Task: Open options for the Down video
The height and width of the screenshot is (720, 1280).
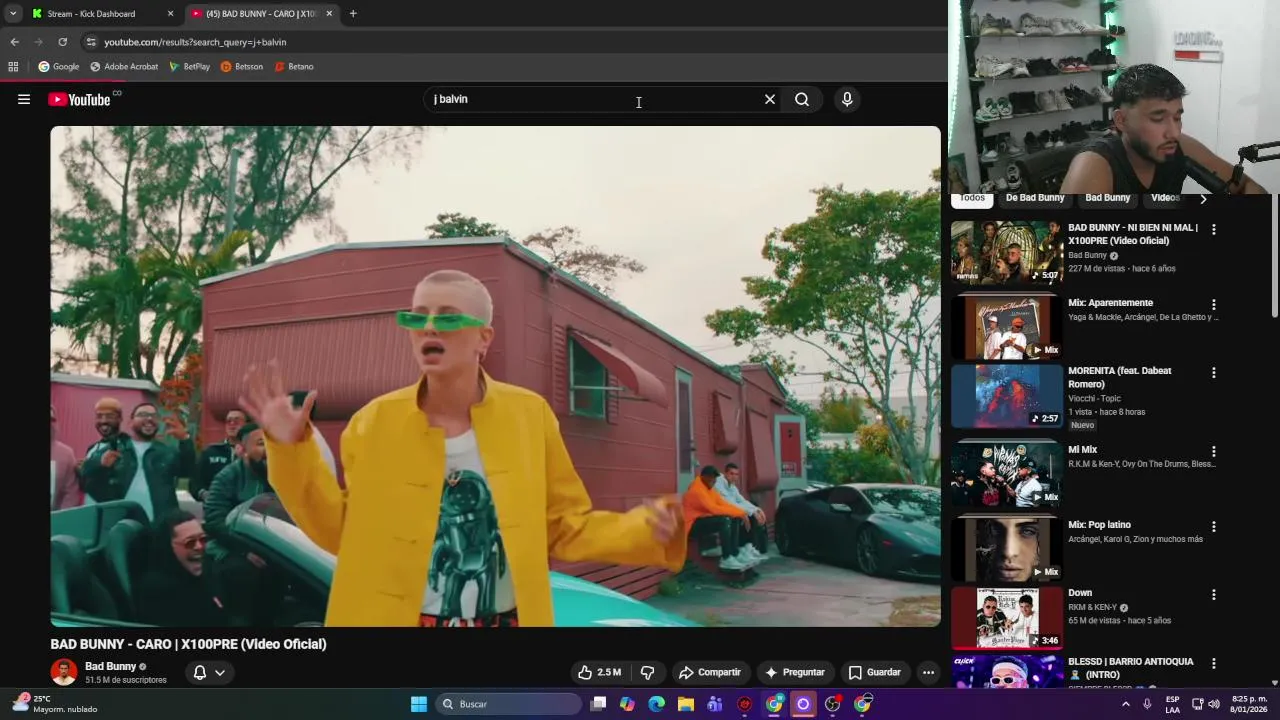Action: [1214, 594]
